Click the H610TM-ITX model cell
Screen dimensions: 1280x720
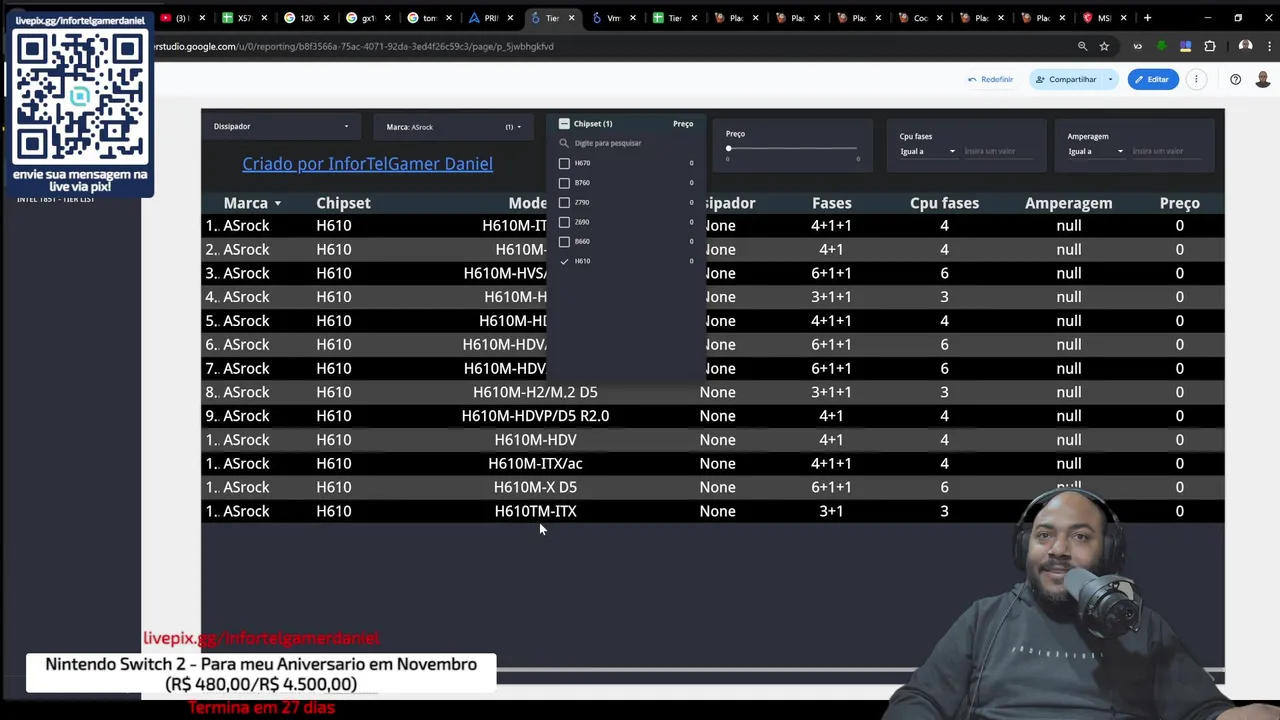point(535,511)
